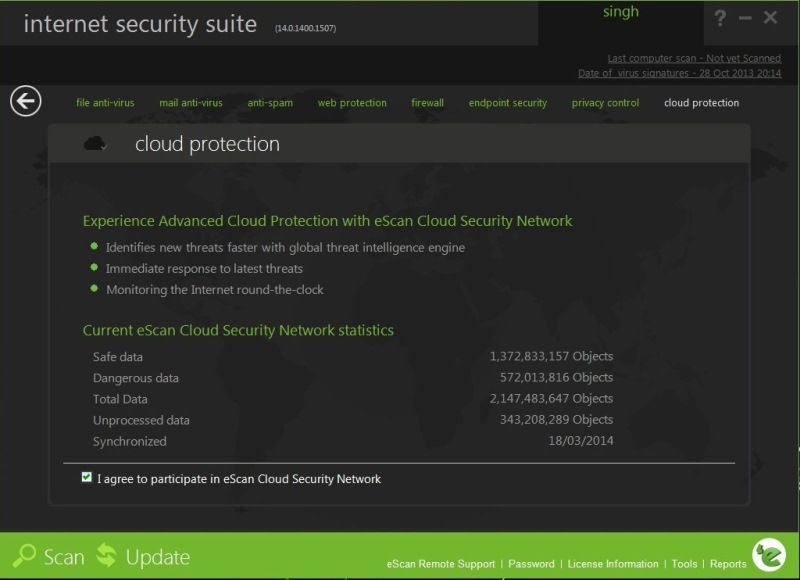Click Monitoring the Internet round-the-clock text

215,290
